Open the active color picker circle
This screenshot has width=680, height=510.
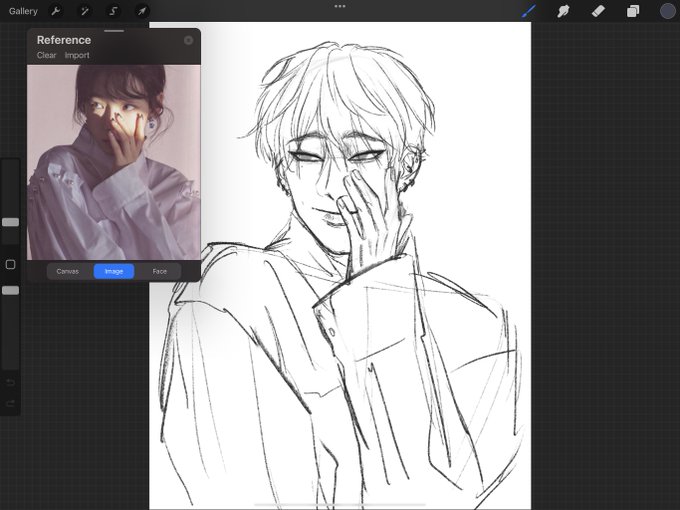668,11
